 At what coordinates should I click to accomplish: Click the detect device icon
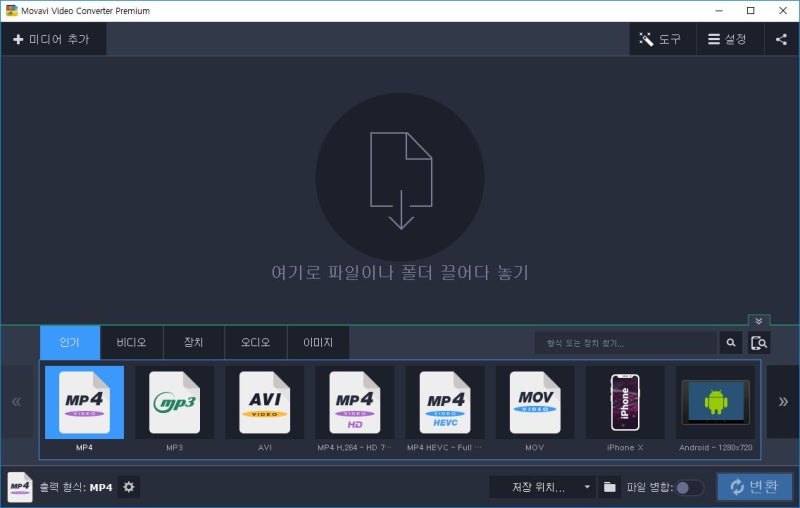coord(759,343)
